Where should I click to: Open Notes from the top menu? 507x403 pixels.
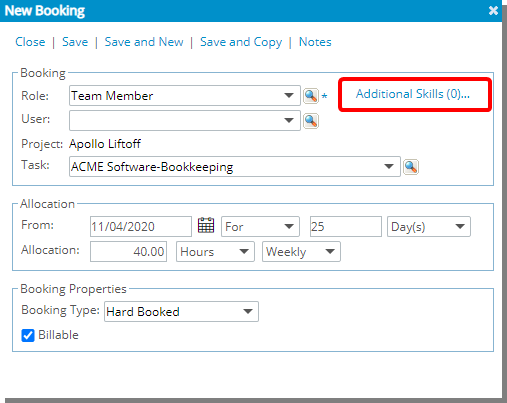click(315, 42)
